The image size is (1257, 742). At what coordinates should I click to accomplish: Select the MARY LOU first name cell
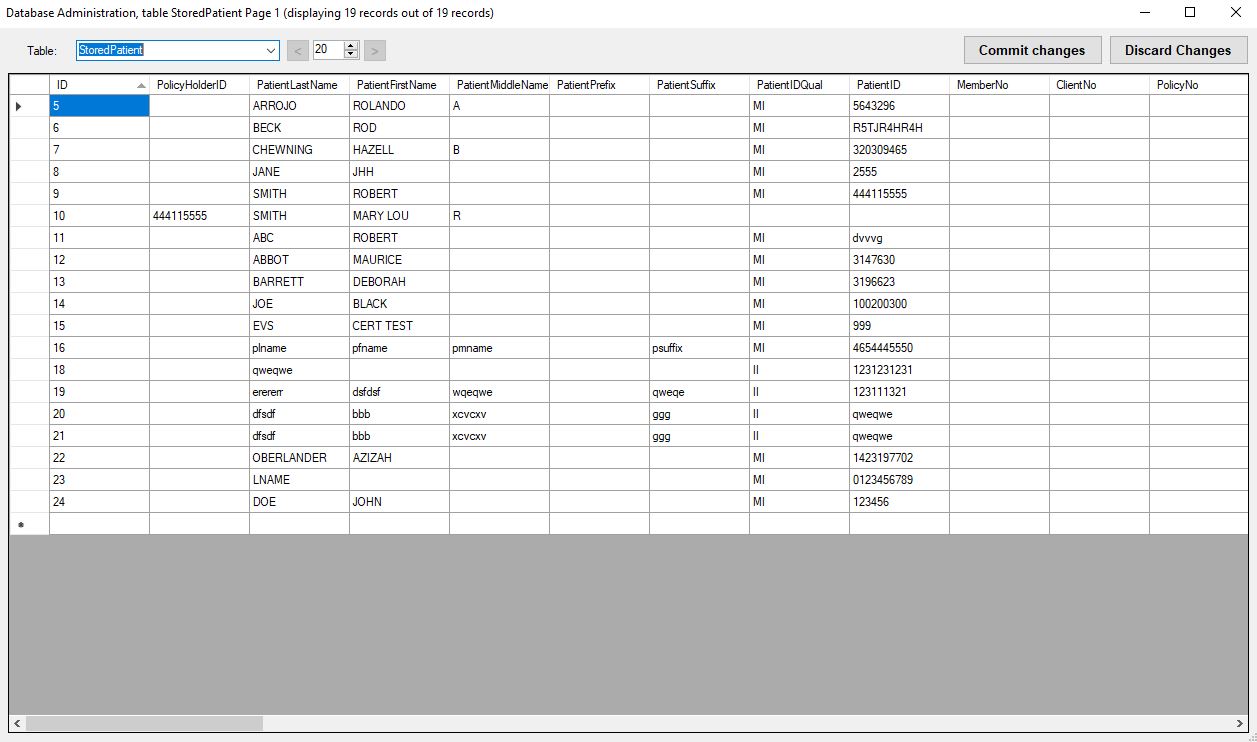pos(399,216)
